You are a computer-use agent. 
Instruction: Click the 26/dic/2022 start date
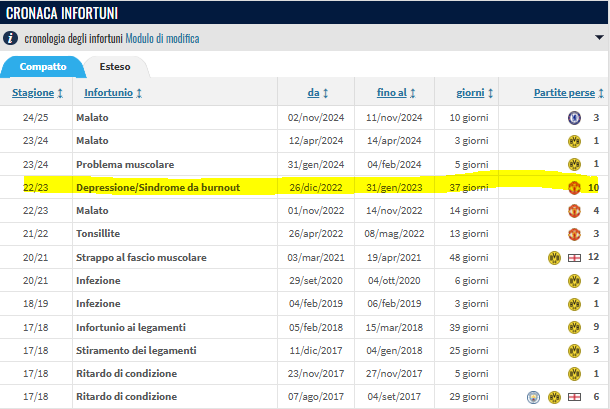tap(316, 188)
